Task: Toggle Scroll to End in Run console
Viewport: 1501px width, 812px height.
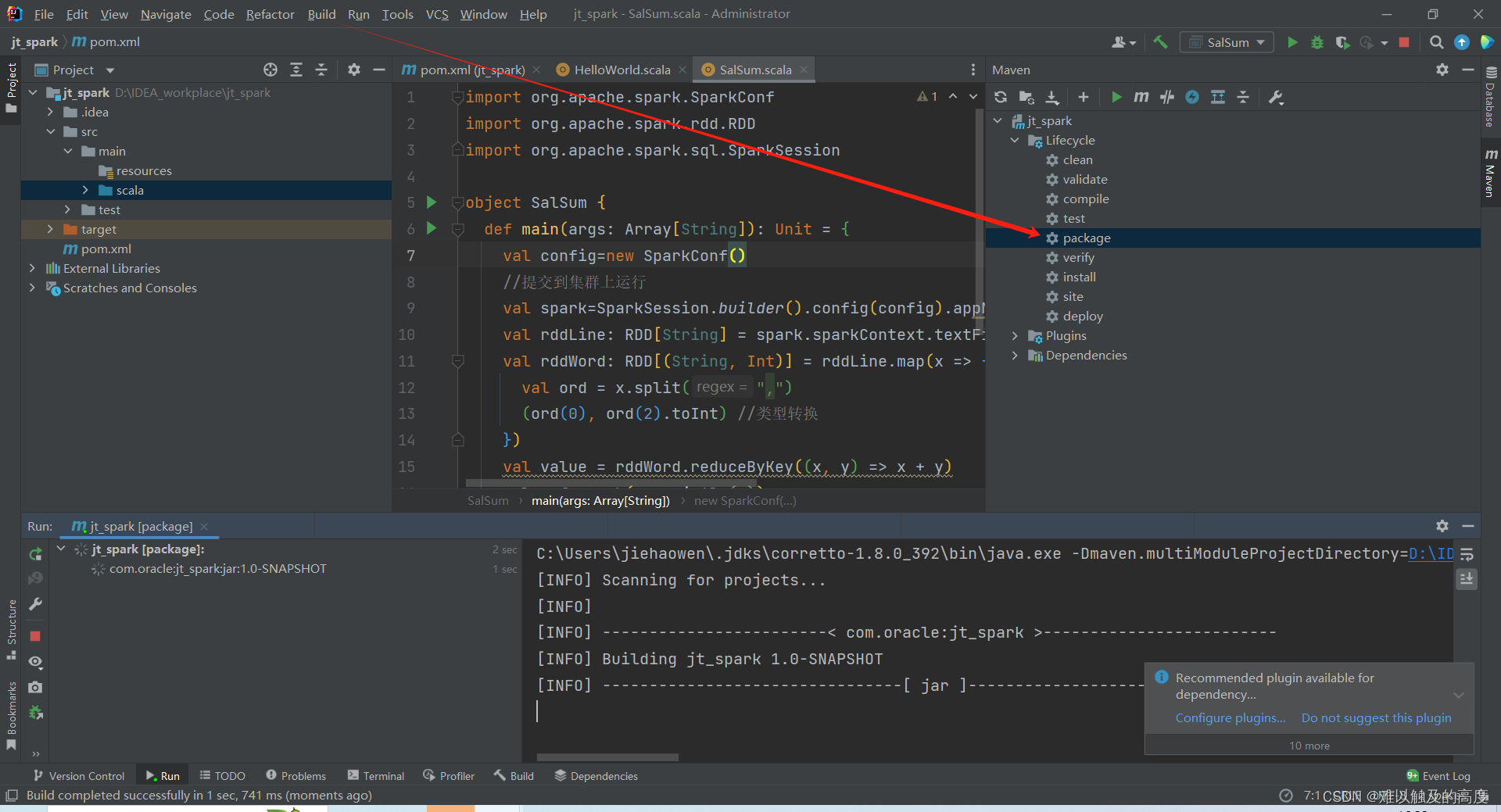Action: tap(1467, 579)
